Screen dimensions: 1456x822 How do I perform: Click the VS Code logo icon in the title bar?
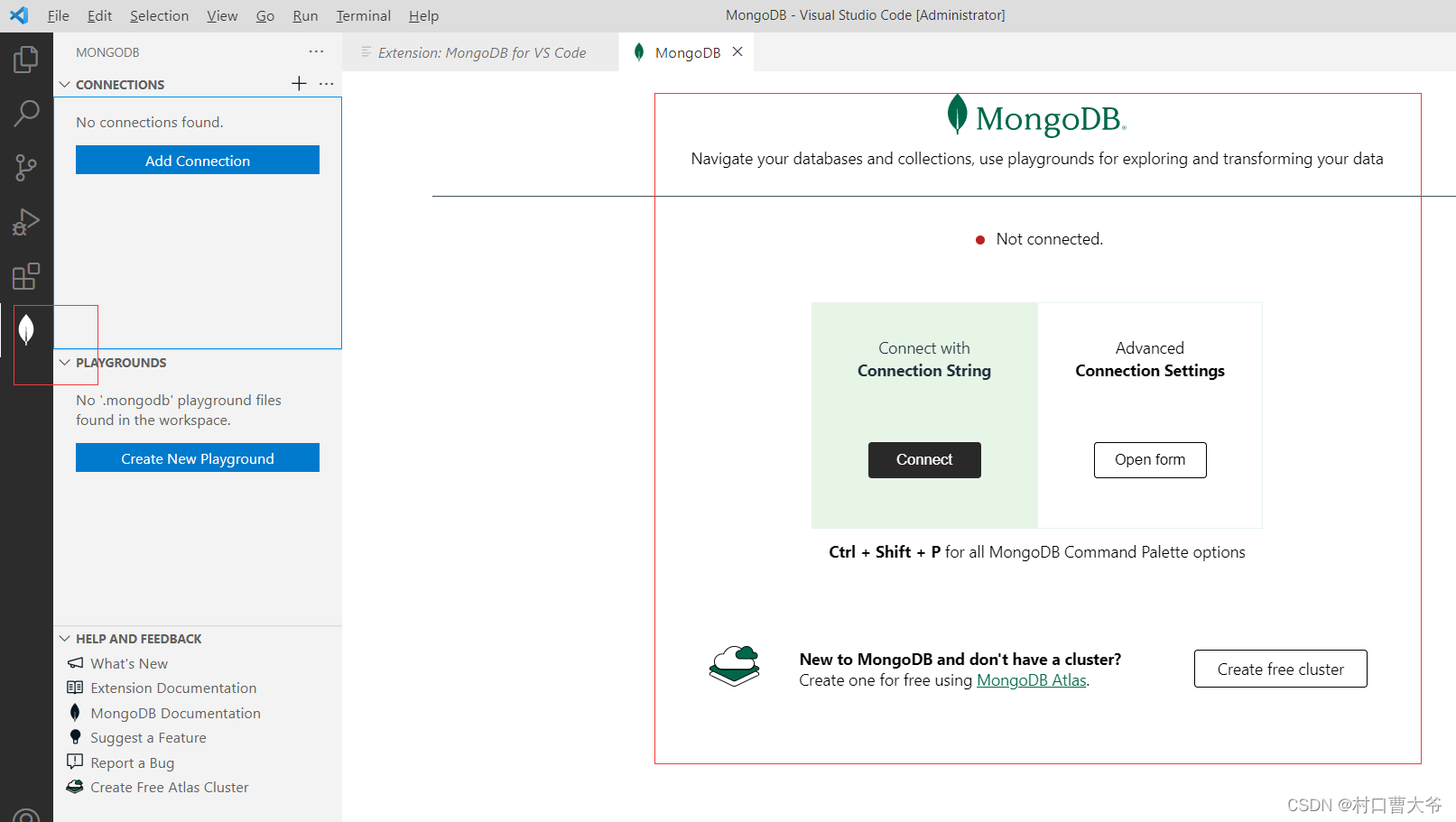pyautogui.click(x=19, y=15)
